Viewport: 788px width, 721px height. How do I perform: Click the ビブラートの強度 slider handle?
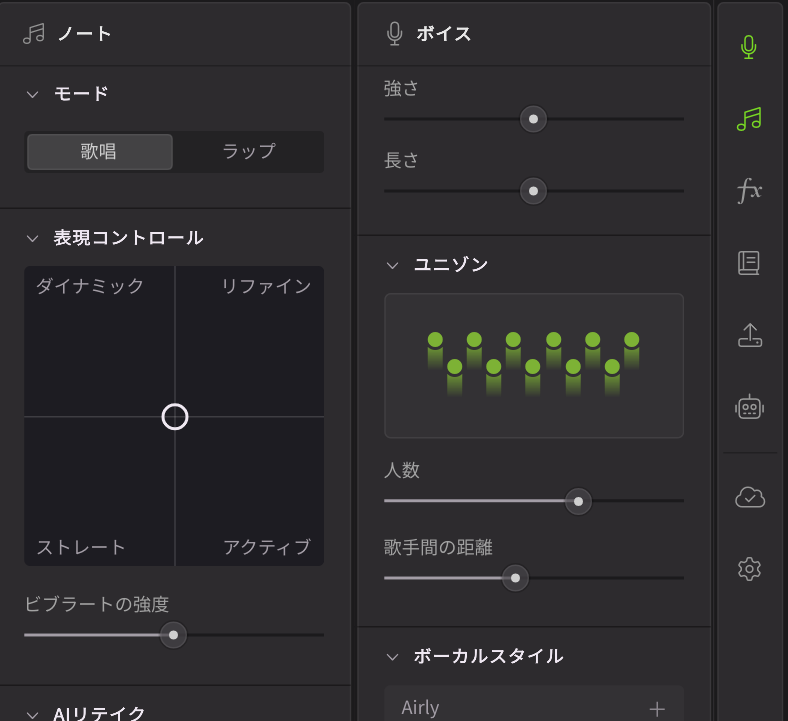point(174,635)
